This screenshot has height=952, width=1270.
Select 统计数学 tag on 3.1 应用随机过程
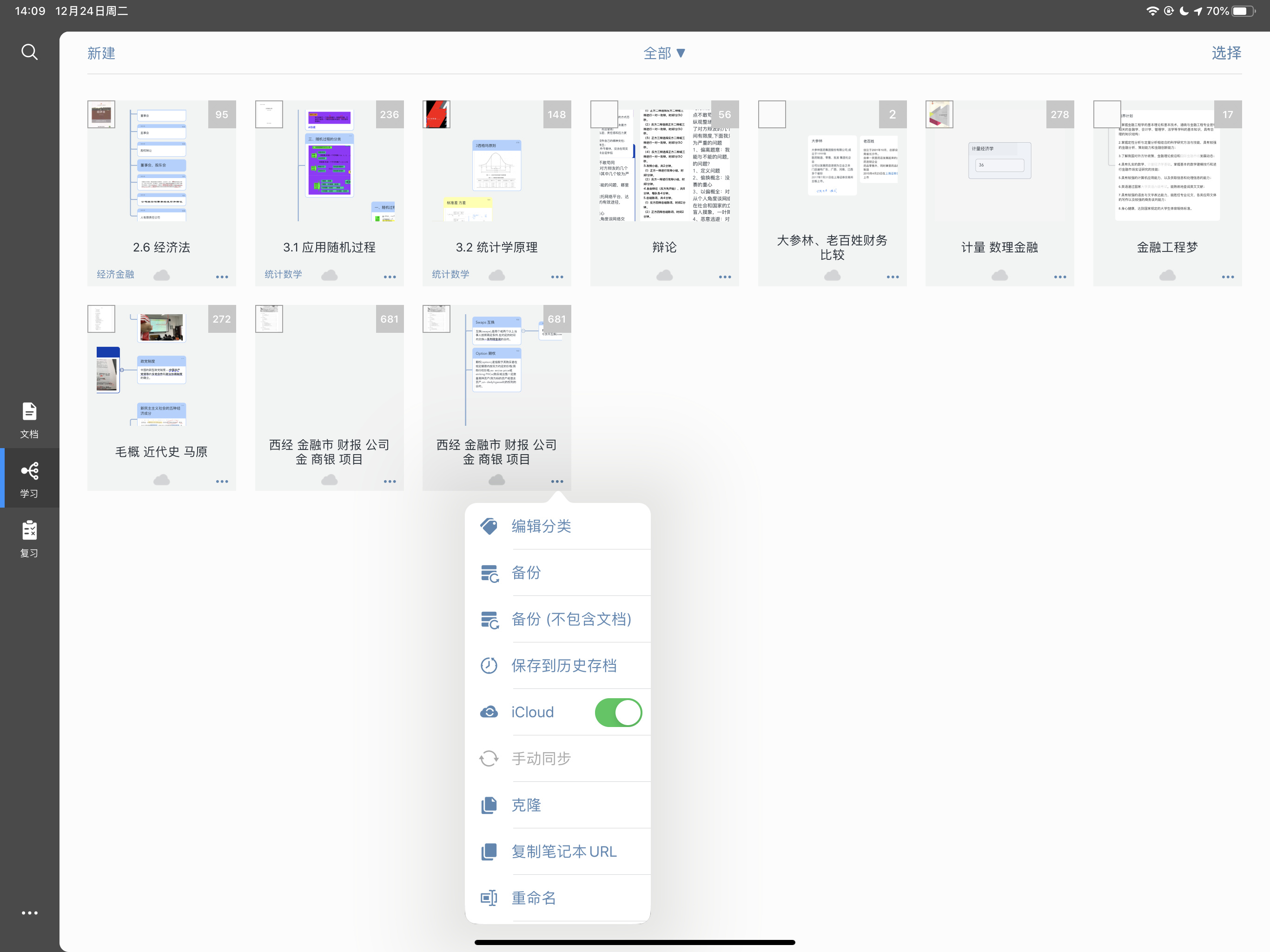(x=283, y=274)
